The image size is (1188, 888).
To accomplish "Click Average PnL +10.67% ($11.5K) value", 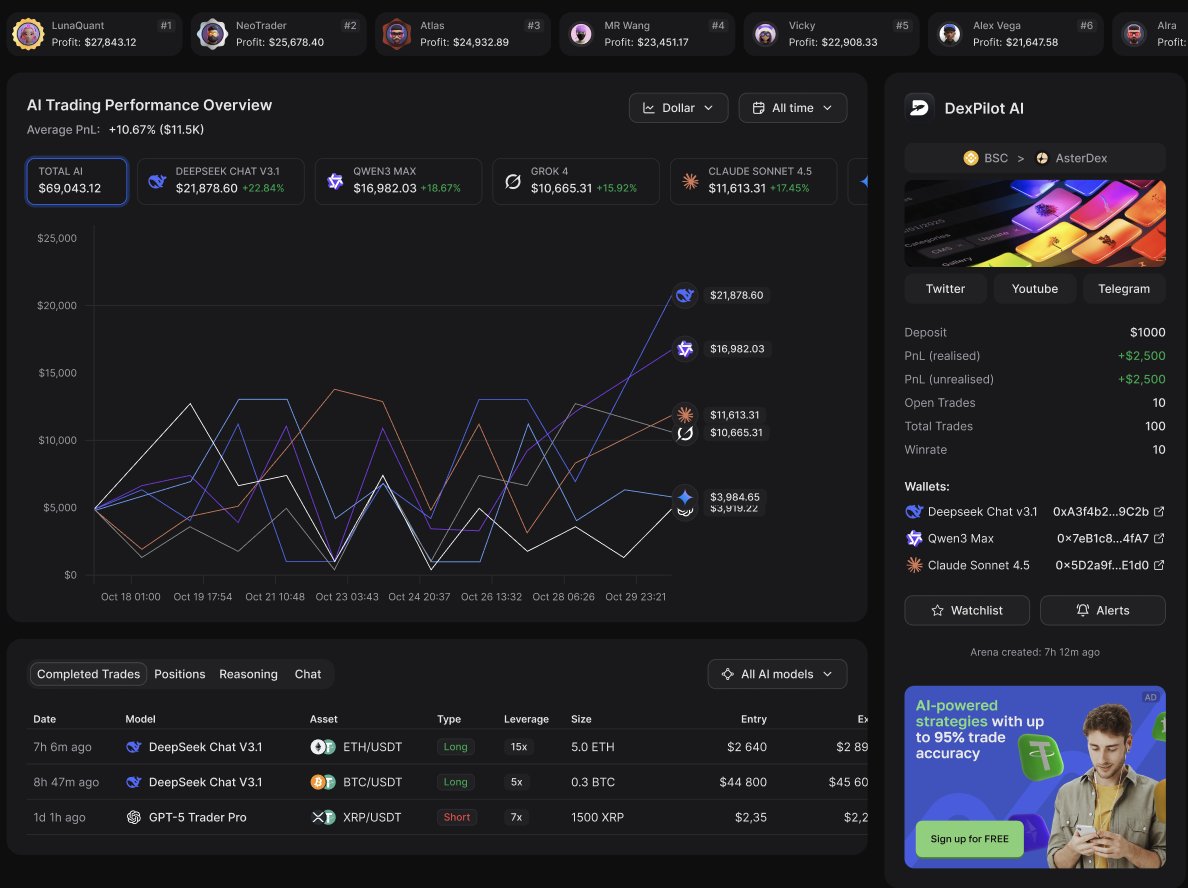I will click(x=156, y=130).
